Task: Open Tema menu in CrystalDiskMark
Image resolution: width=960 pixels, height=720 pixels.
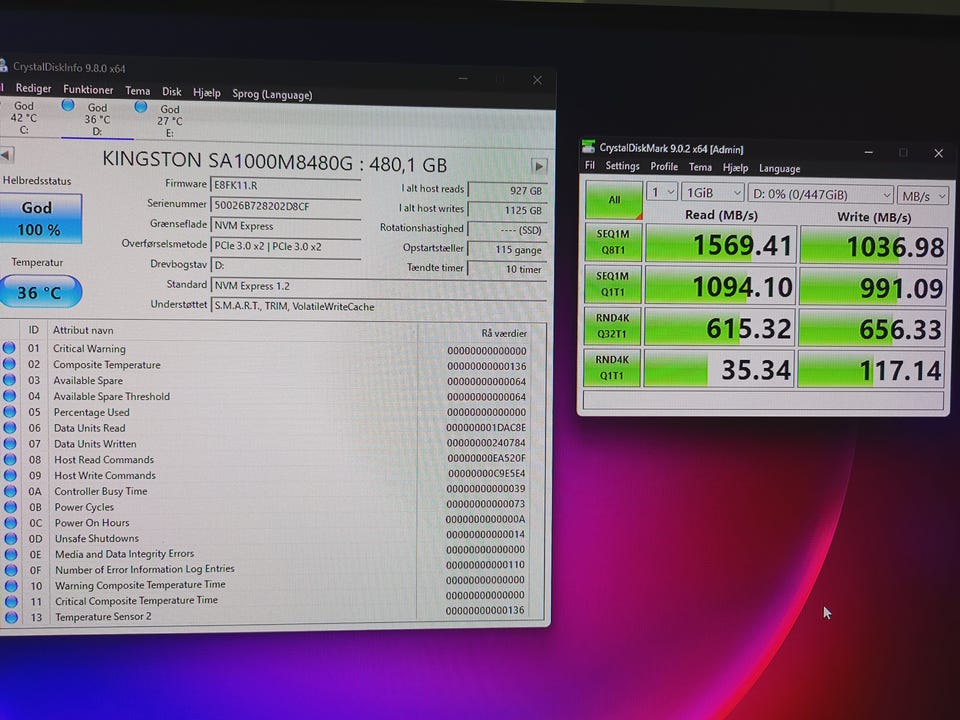Action: (700, 167)
